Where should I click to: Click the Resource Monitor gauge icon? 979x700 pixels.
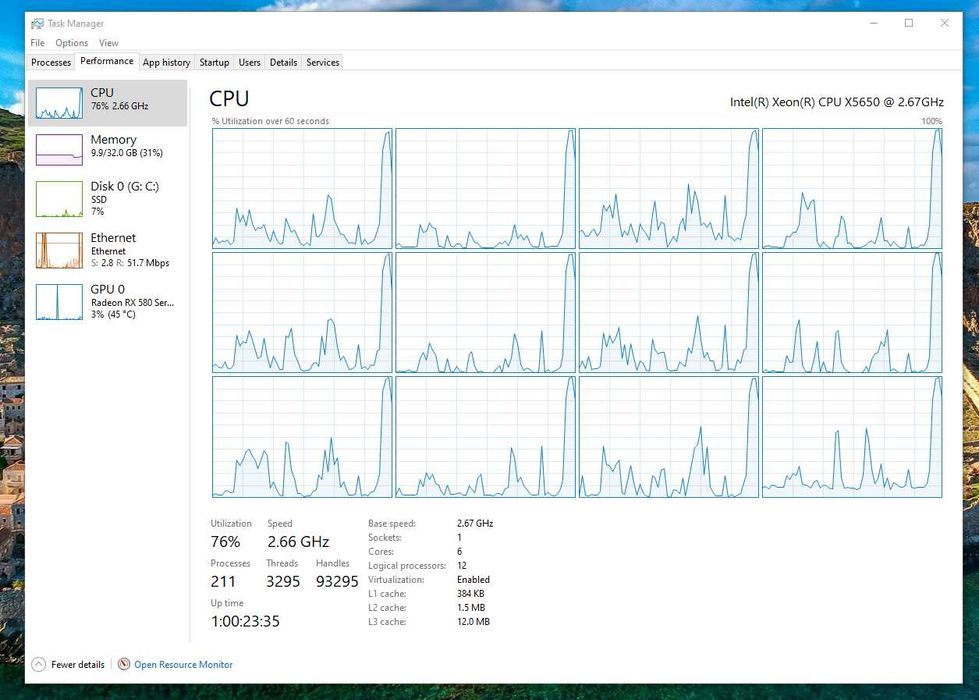124,664
